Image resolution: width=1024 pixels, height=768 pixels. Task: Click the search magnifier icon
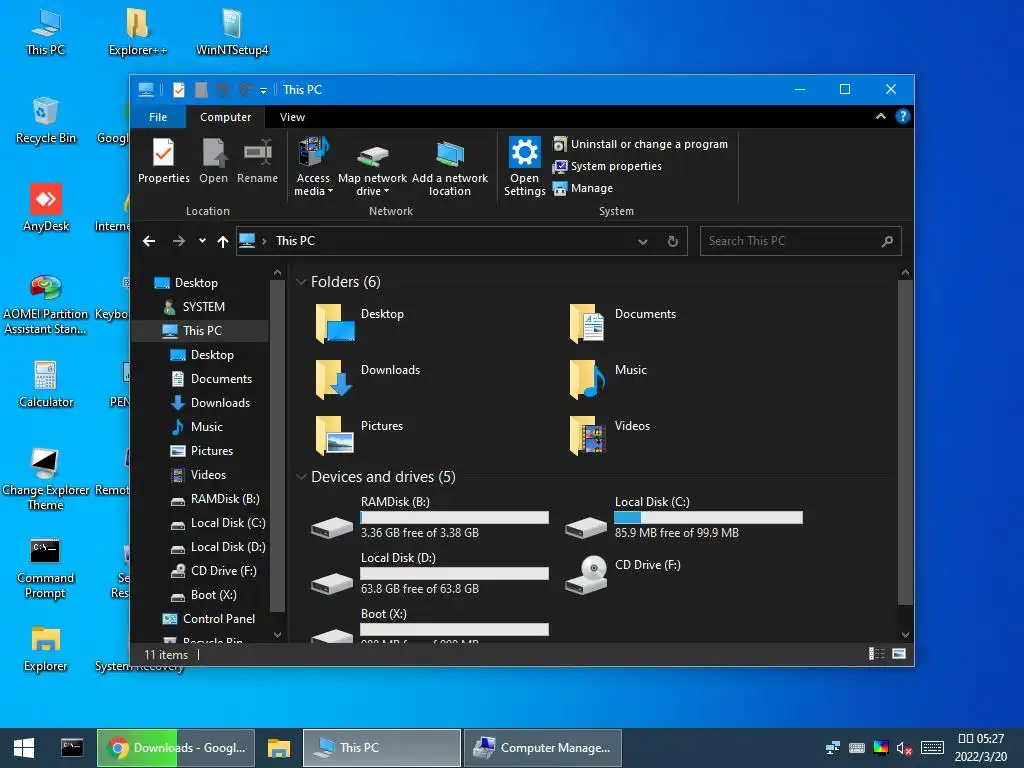[x=887, y=241]
